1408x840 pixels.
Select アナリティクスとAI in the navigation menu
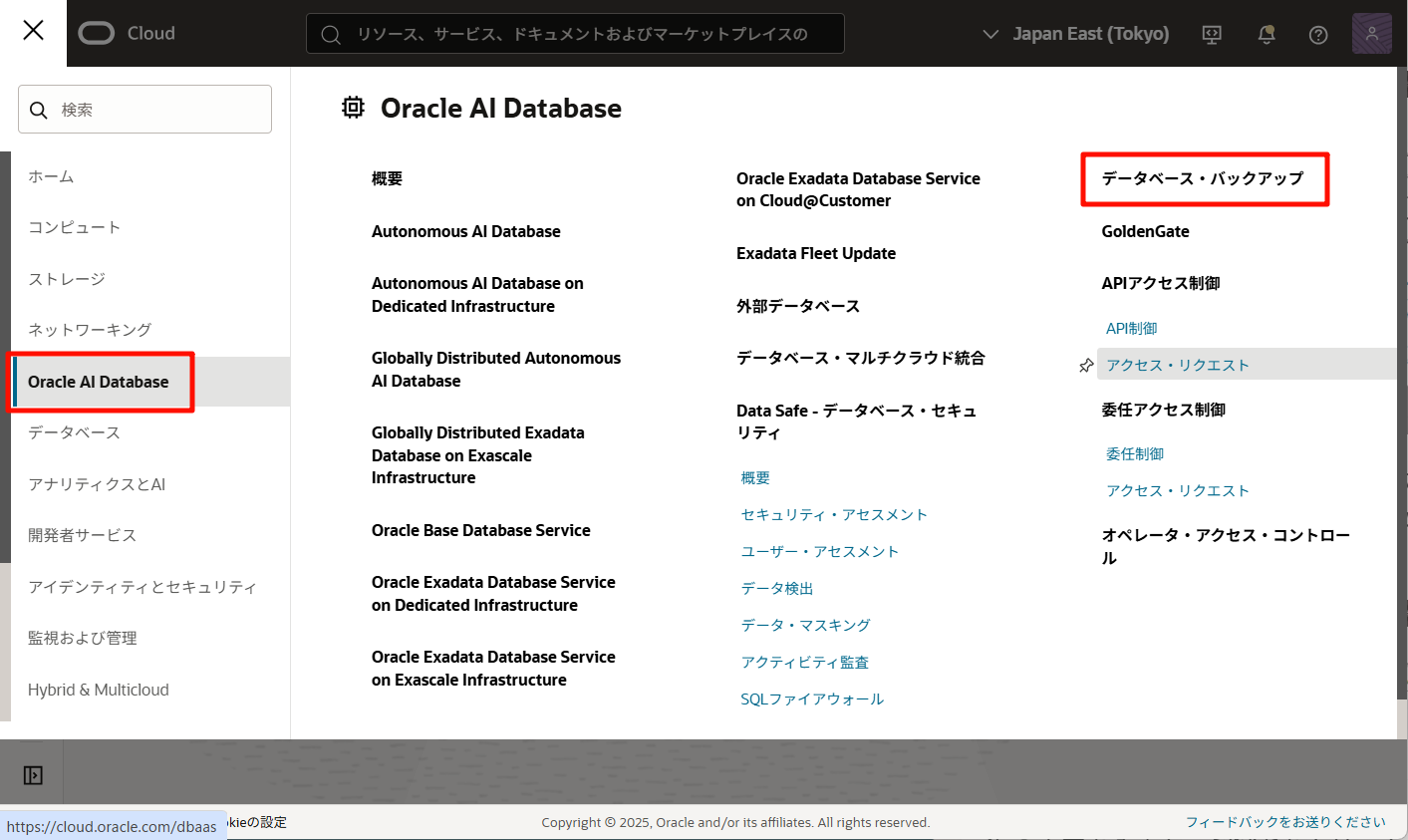coord(97,484)
